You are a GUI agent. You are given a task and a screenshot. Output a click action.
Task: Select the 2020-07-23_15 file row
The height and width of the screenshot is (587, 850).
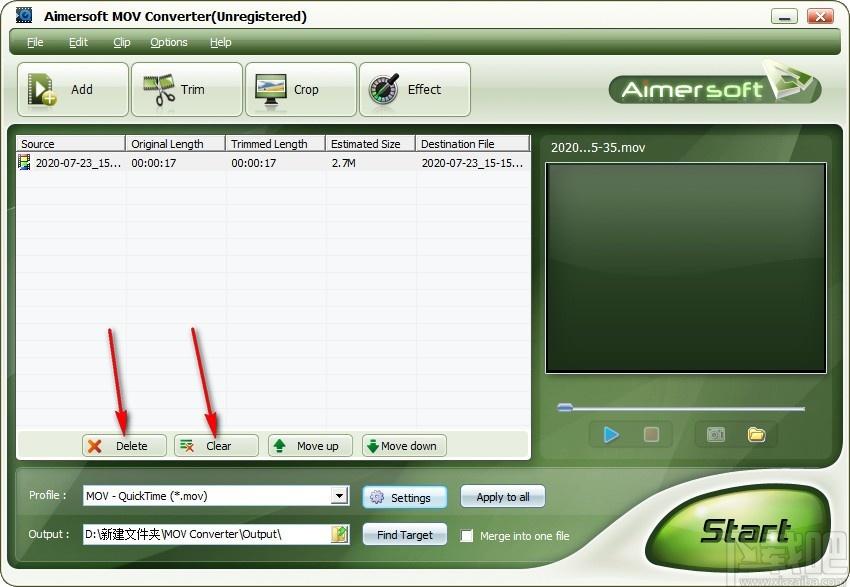click(x=273, y=163)
